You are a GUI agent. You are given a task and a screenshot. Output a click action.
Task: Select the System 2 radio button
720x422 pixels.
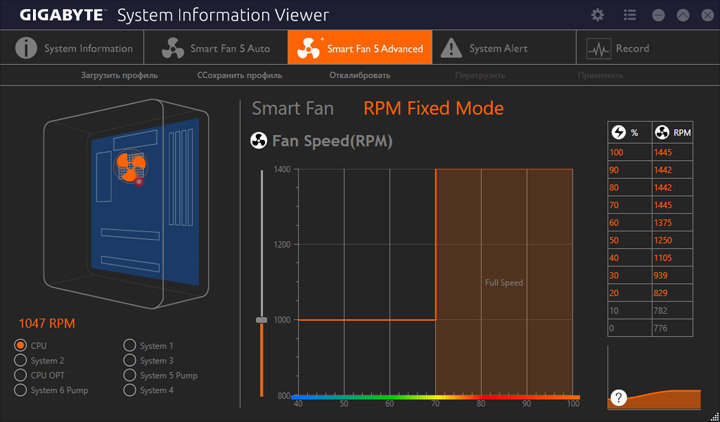pos(20,360)
